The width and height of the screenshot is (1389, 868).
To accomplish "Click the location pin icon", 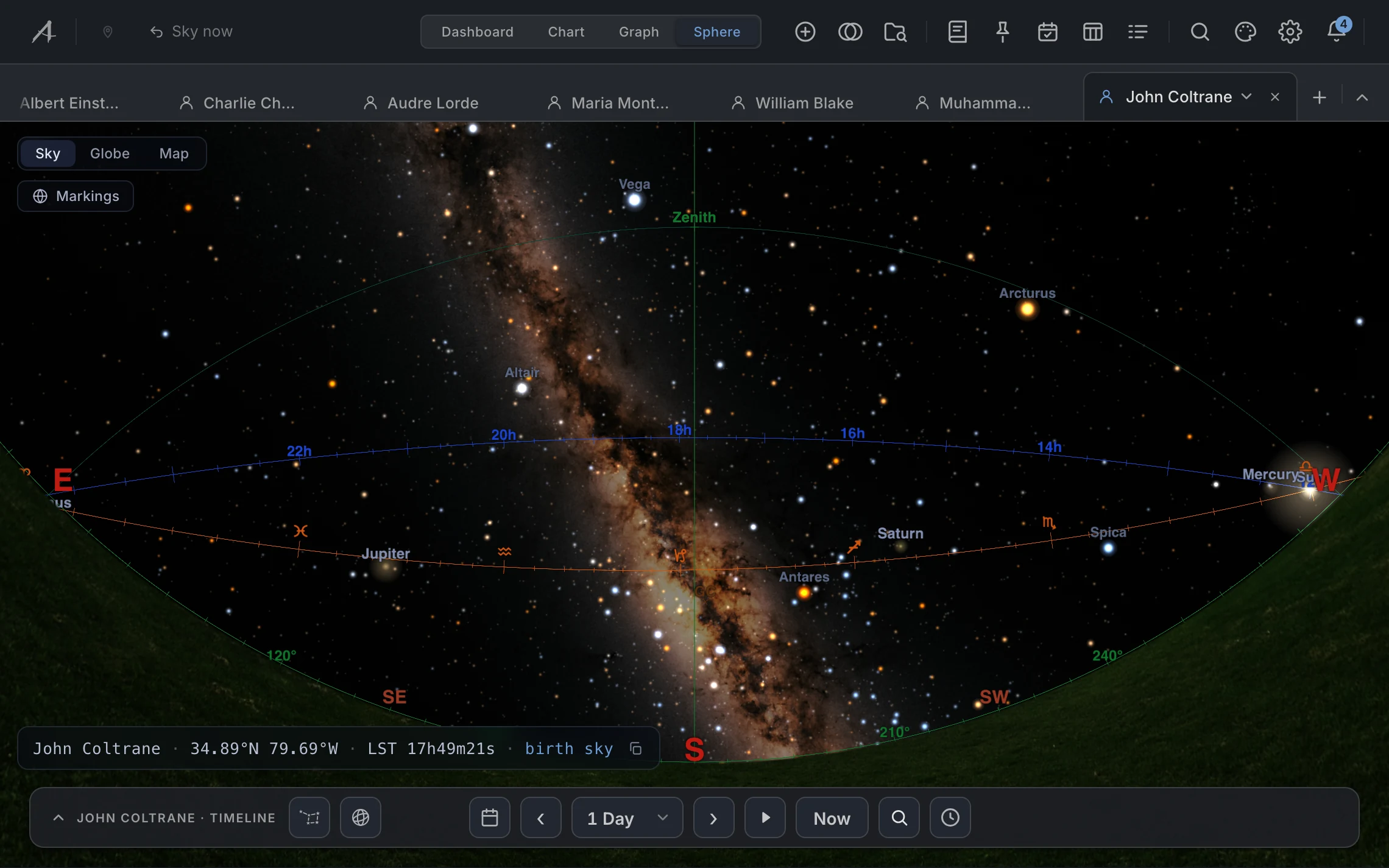I will [108, 32].
